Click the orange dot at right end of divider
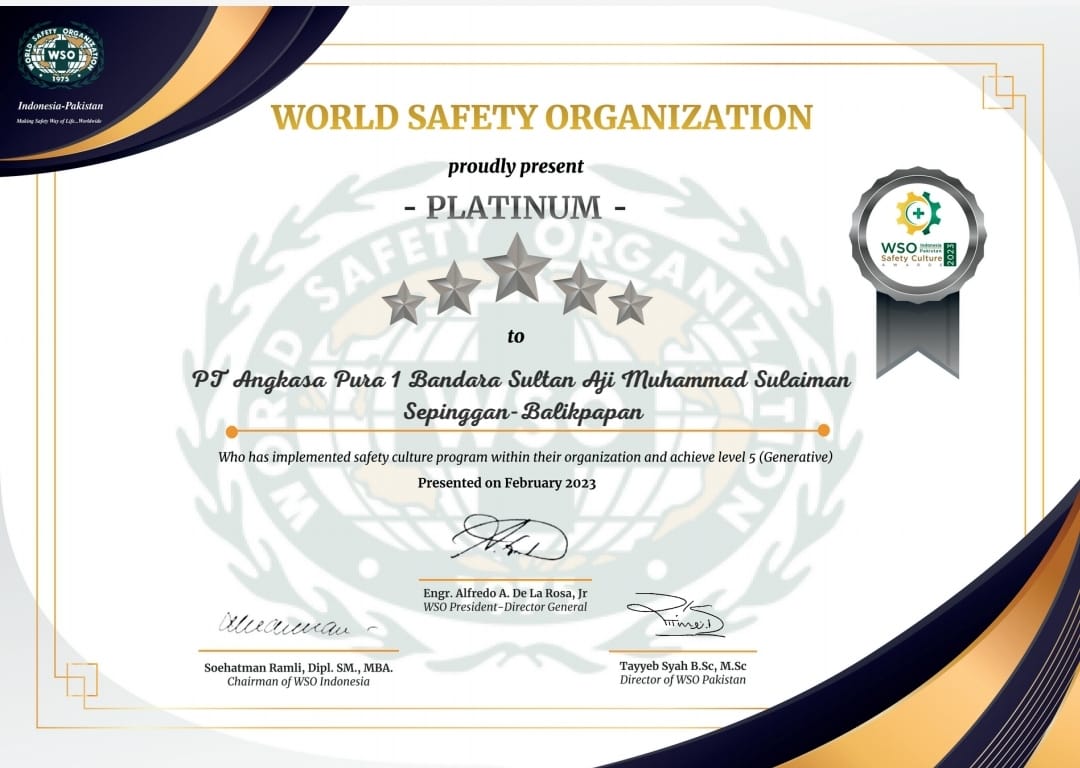The image size is (1080, 768). [x=824, y=431]
